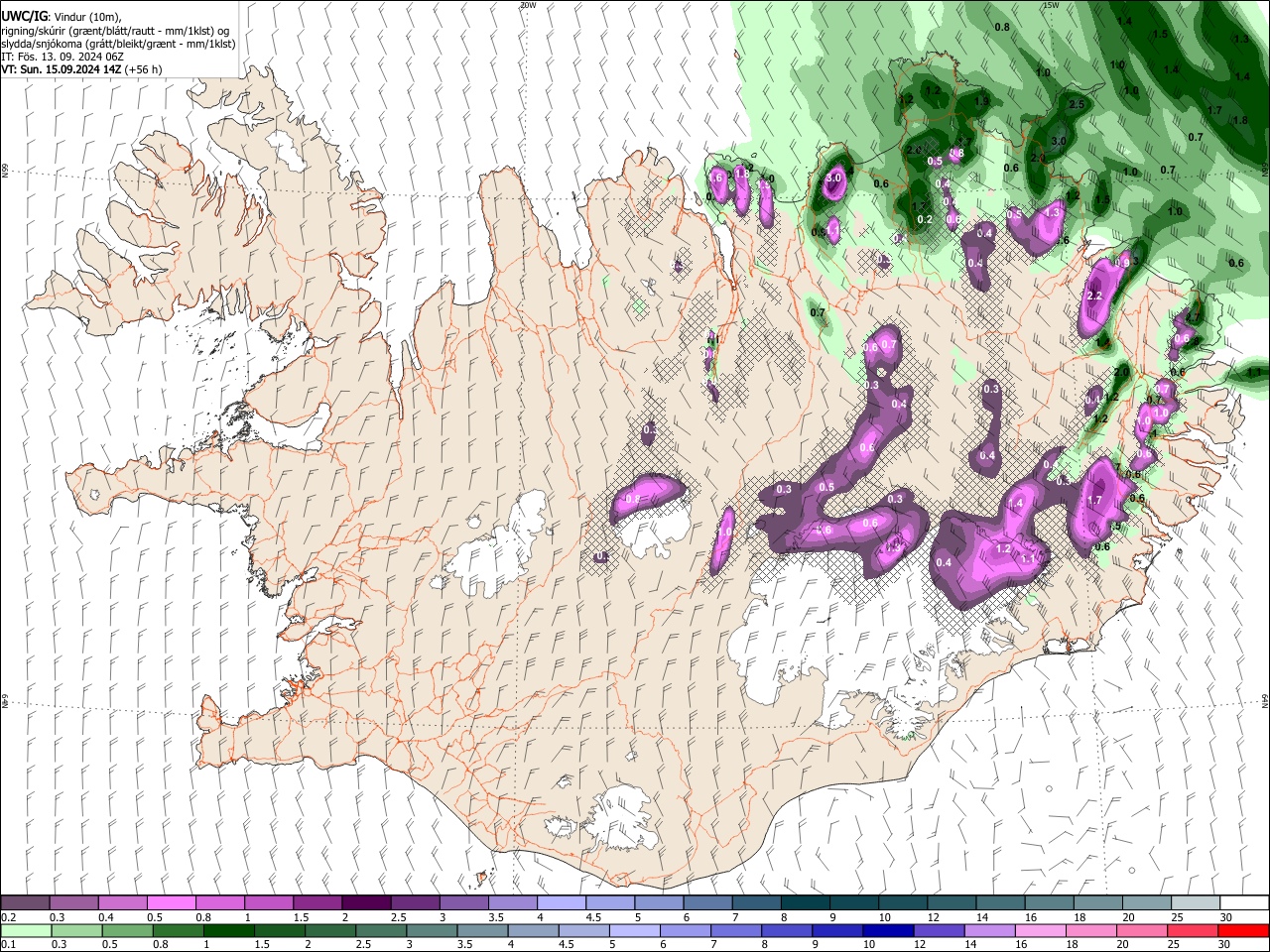Click the 'UWC/IG' title text

pyautogui.click(x=24, y=16)
